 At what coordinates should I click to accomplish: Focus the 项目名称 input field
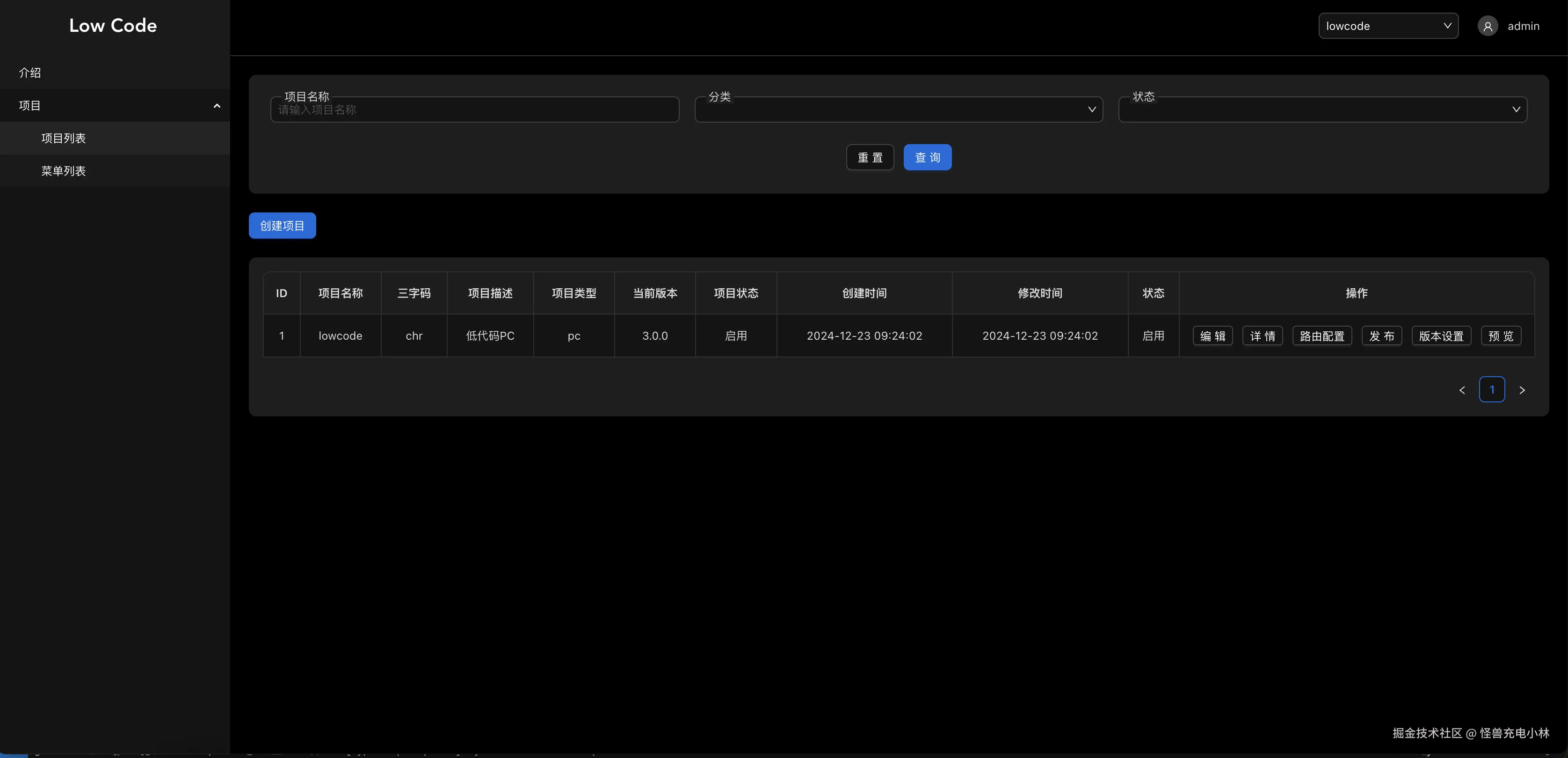[x=475, y=110]
